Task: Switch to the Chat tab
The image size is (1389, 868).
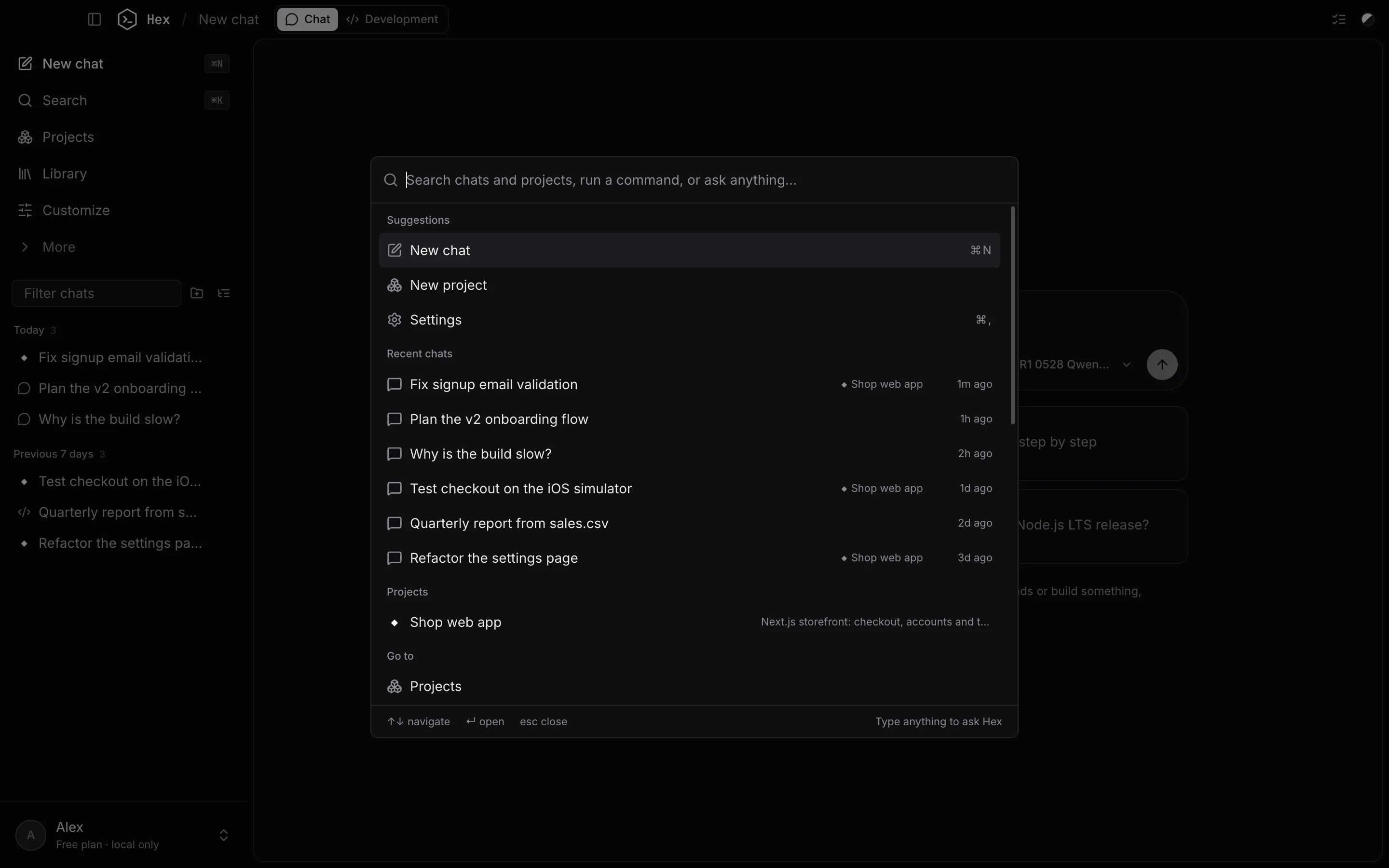Action: click(308, 19)
